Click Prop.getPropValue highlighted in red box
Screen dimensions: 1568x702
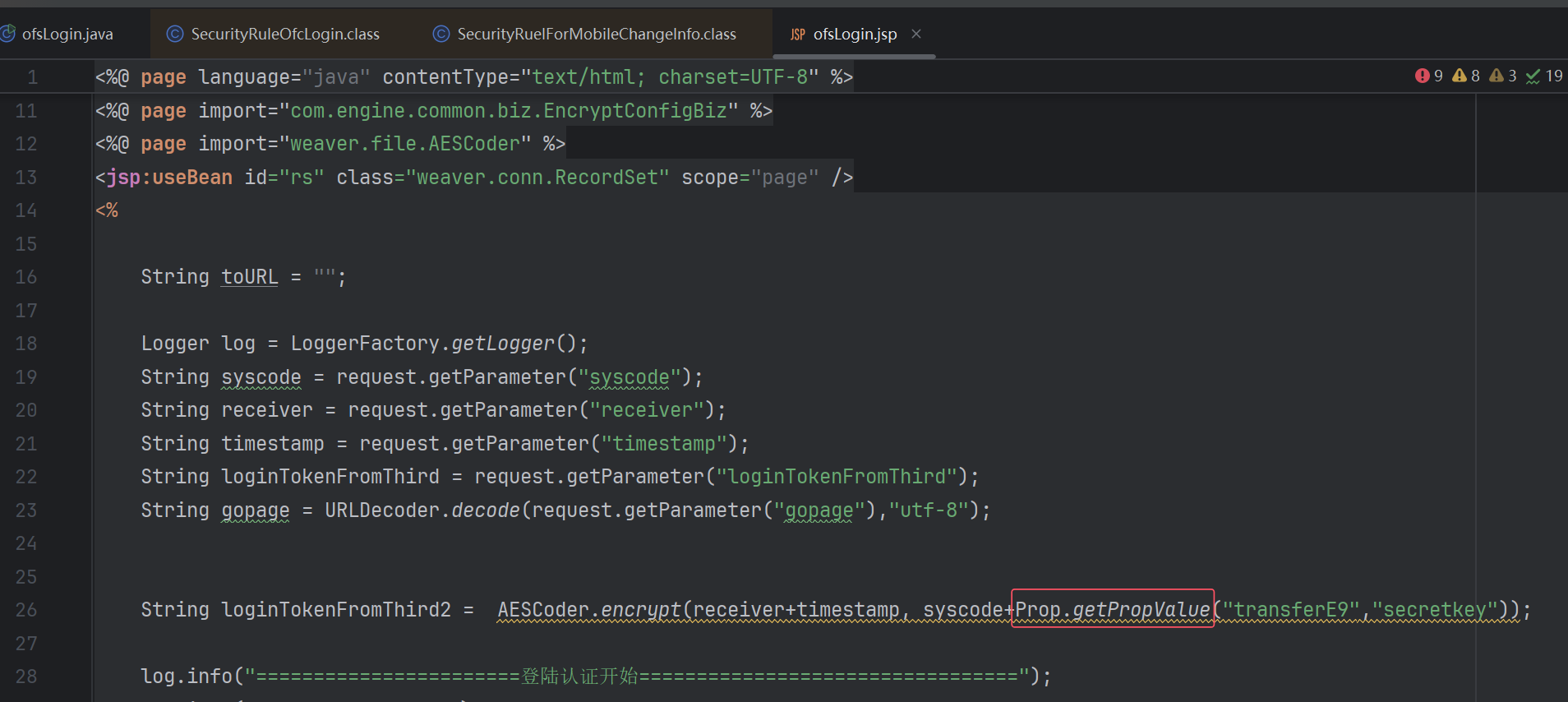[1112, 609]
